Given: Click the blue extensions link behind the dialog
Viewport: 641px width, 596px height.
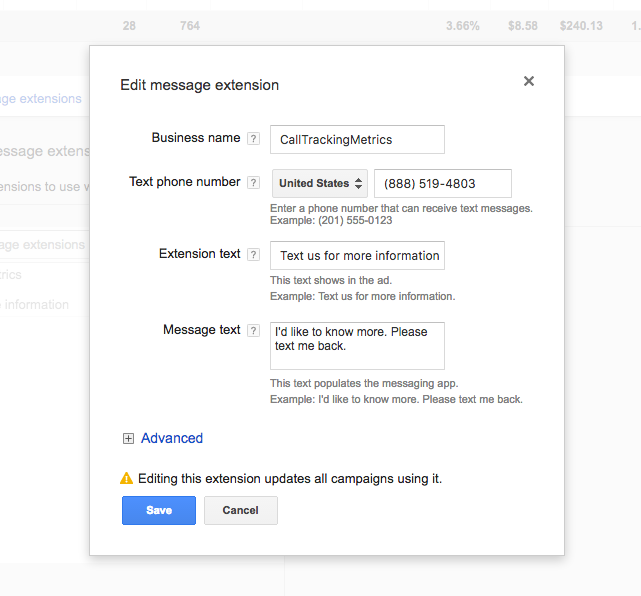Looking at the screenshot, I should pos(42,99).
